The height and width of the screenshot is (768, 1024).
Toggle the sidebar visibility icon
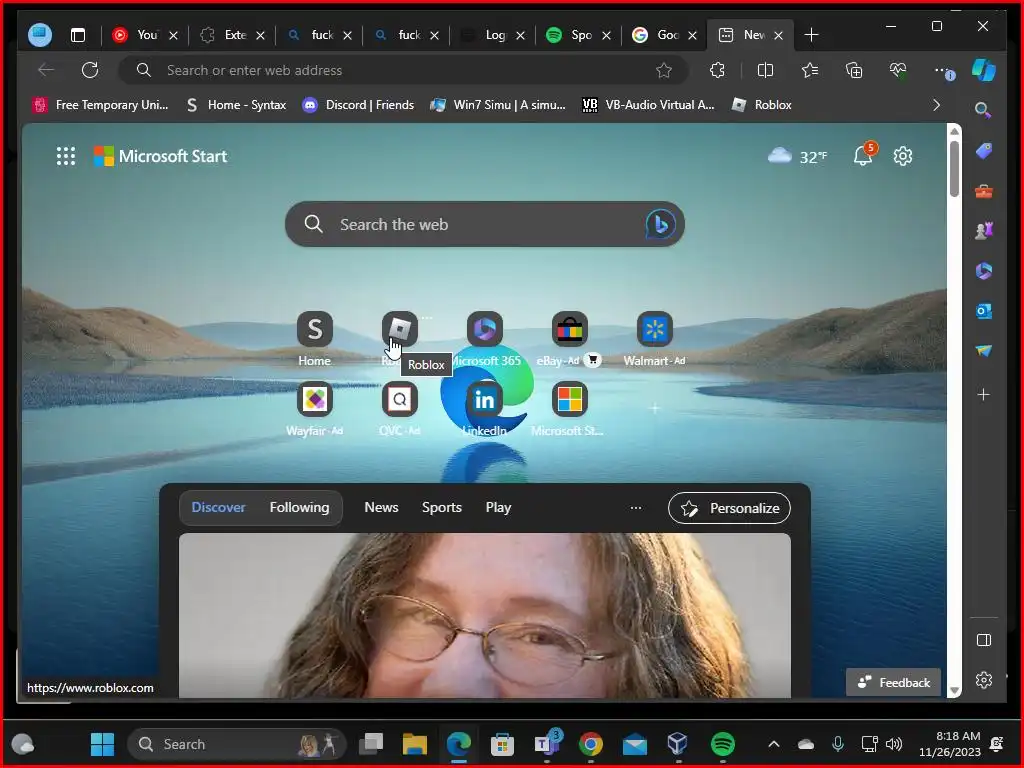point(984,640)
